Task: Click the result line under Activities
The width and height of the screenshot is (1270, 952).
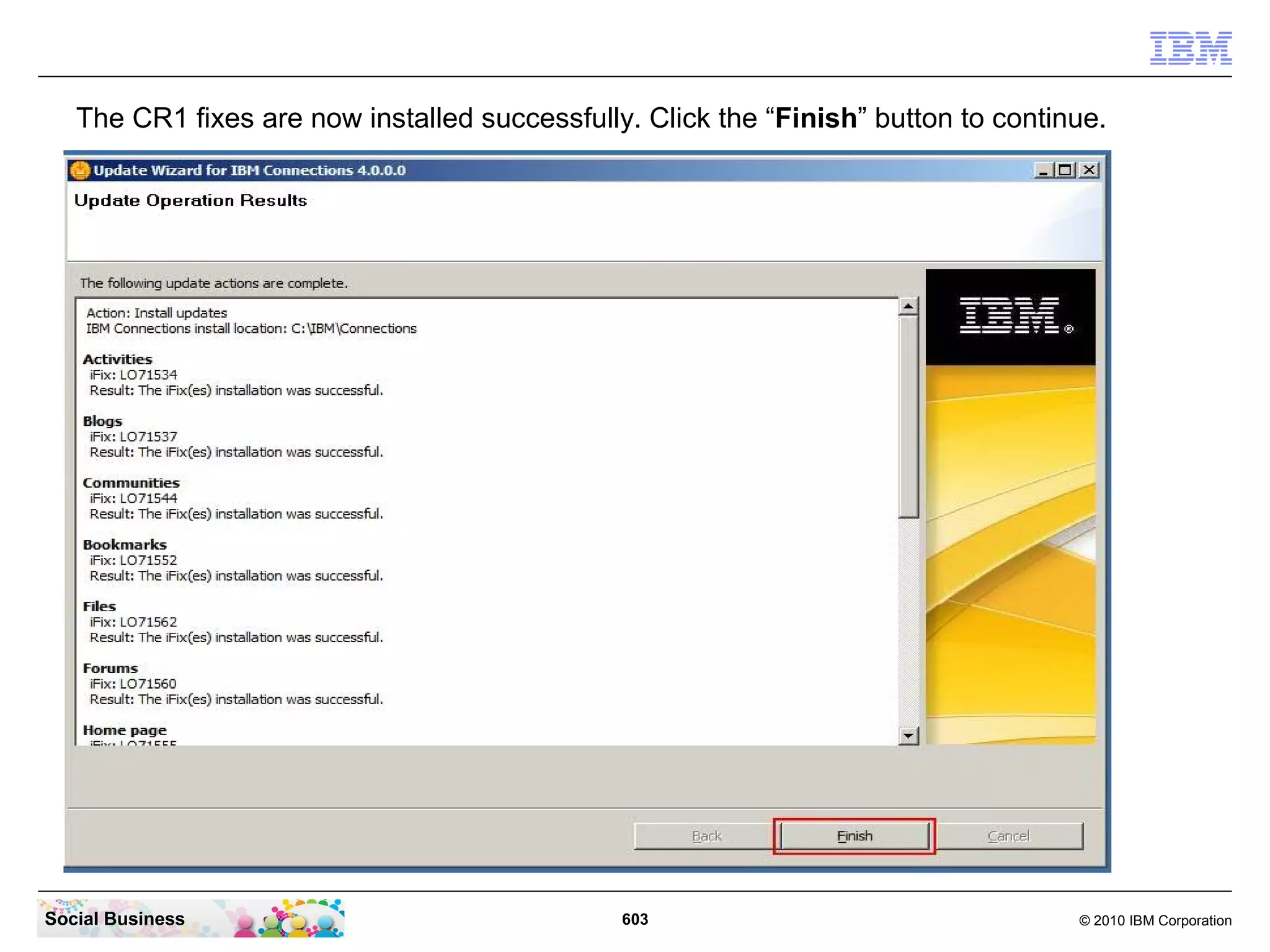Action: pos(236,390)
